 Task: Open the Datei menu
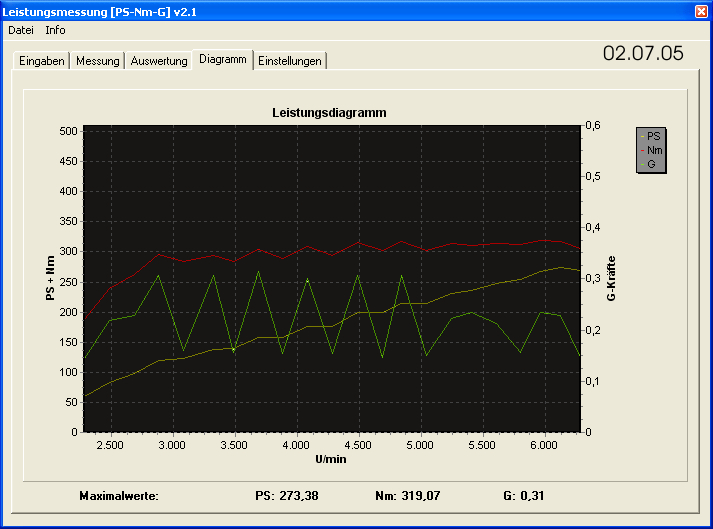[x=20, y=30]
